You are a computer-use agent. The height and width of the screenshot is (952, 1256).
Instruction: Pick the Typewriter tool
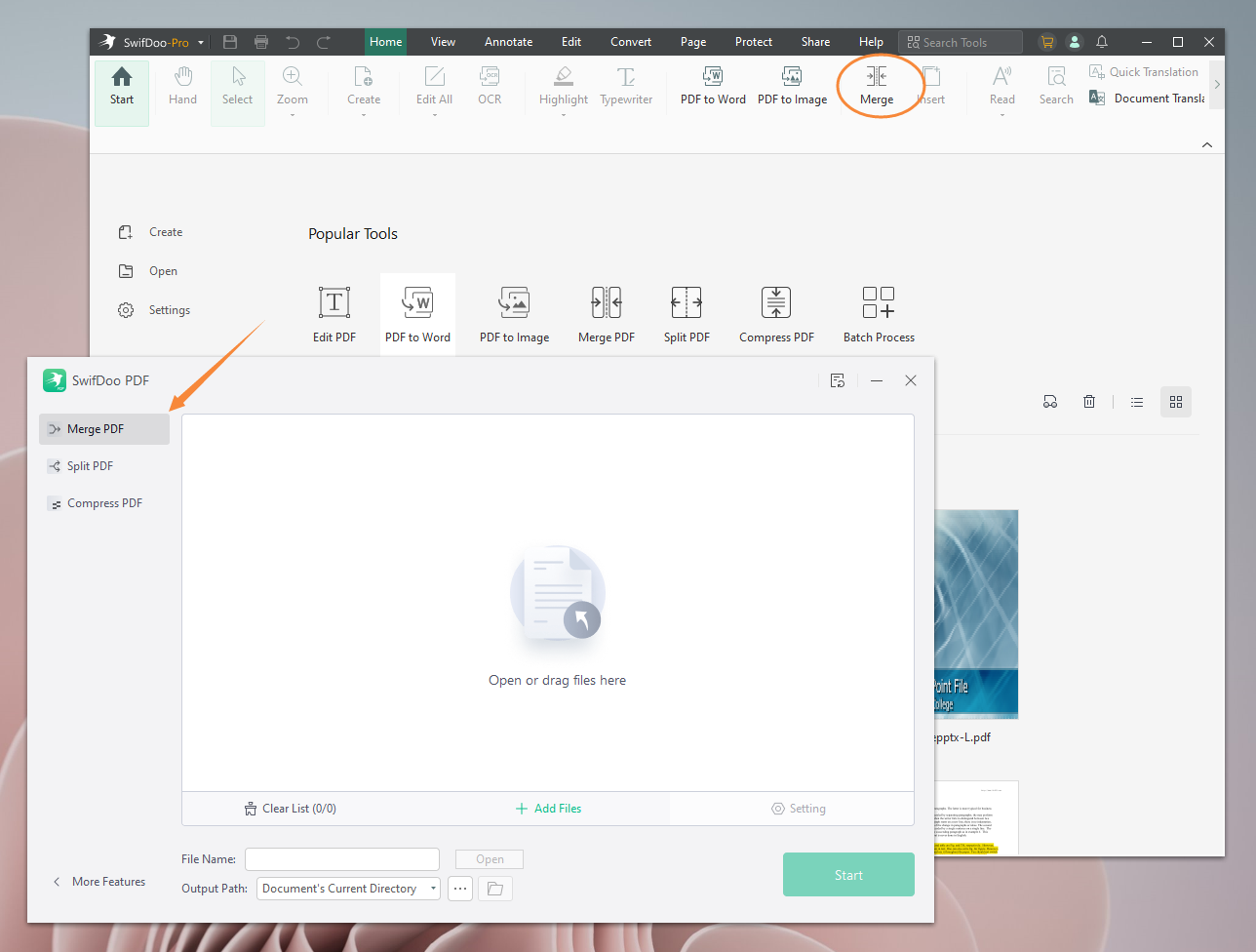pos(626,86)
